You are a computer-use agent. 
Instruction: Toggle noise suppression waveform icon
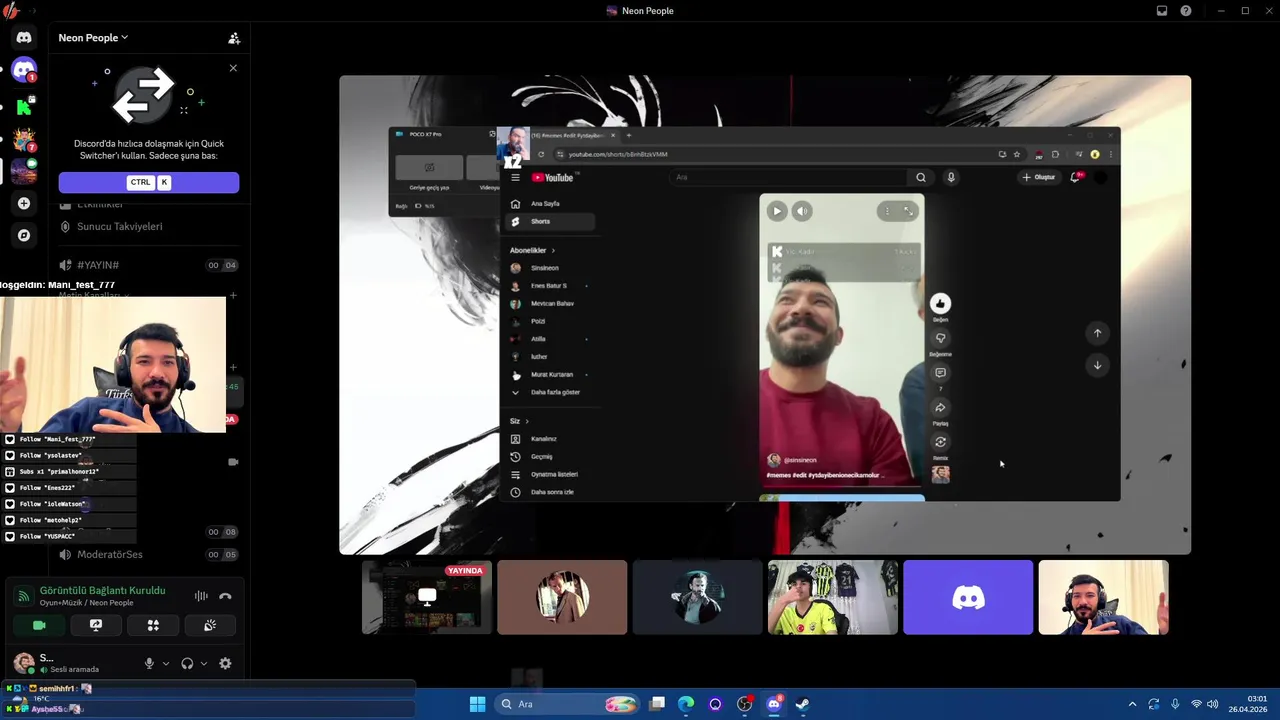[201, 596]
